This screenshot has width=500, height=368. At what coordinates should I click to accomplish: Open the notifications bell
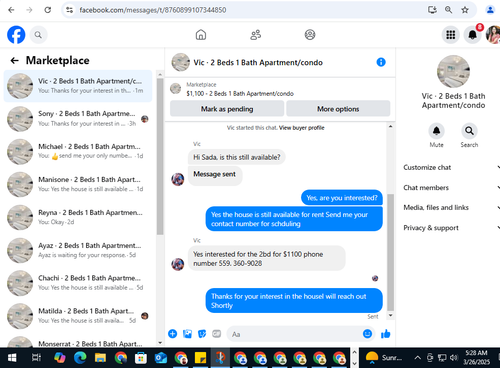(x=472, y=35)
